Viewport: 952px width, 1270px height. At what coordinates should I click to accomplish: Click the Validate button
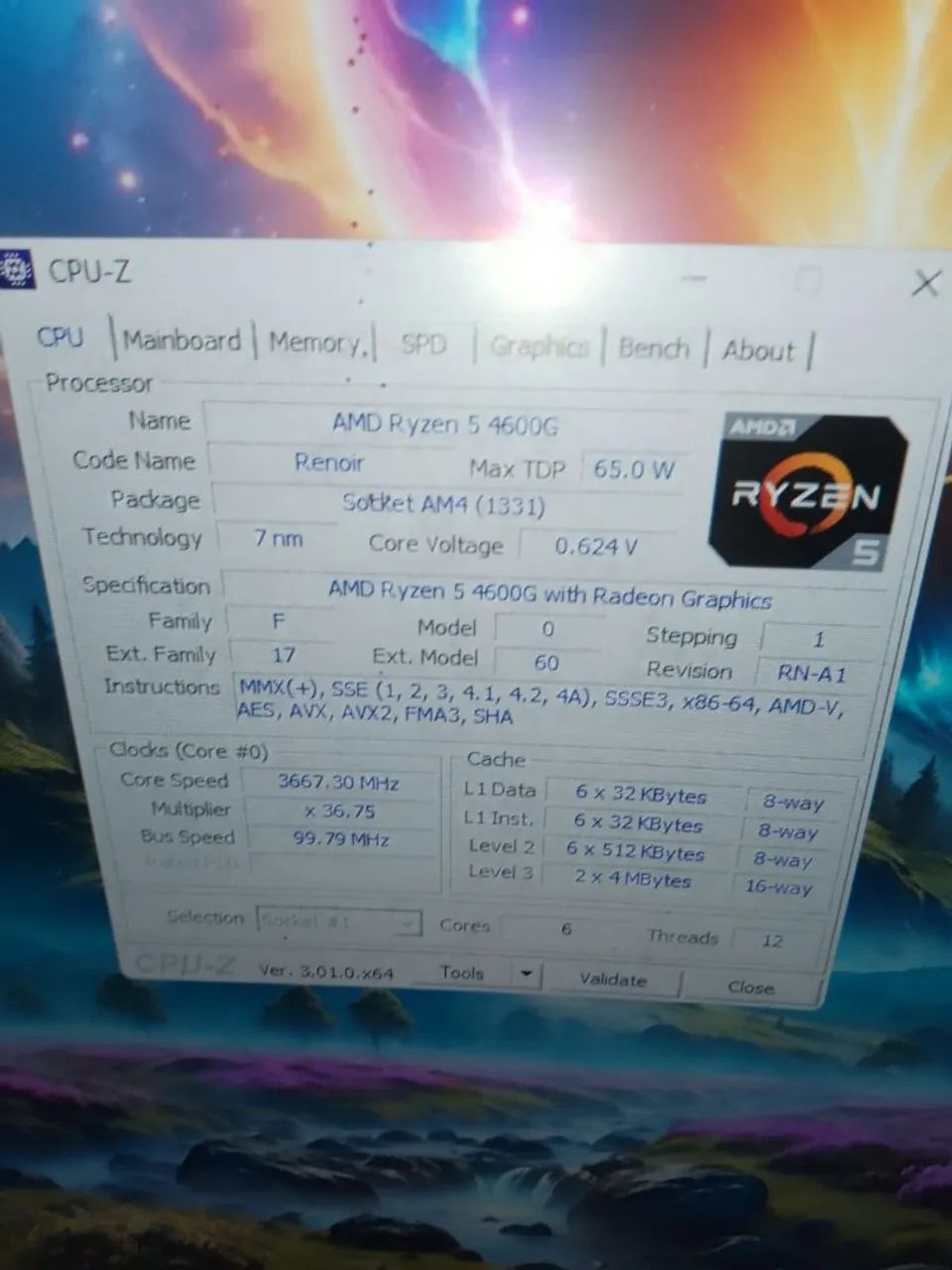tap(613, 979)
